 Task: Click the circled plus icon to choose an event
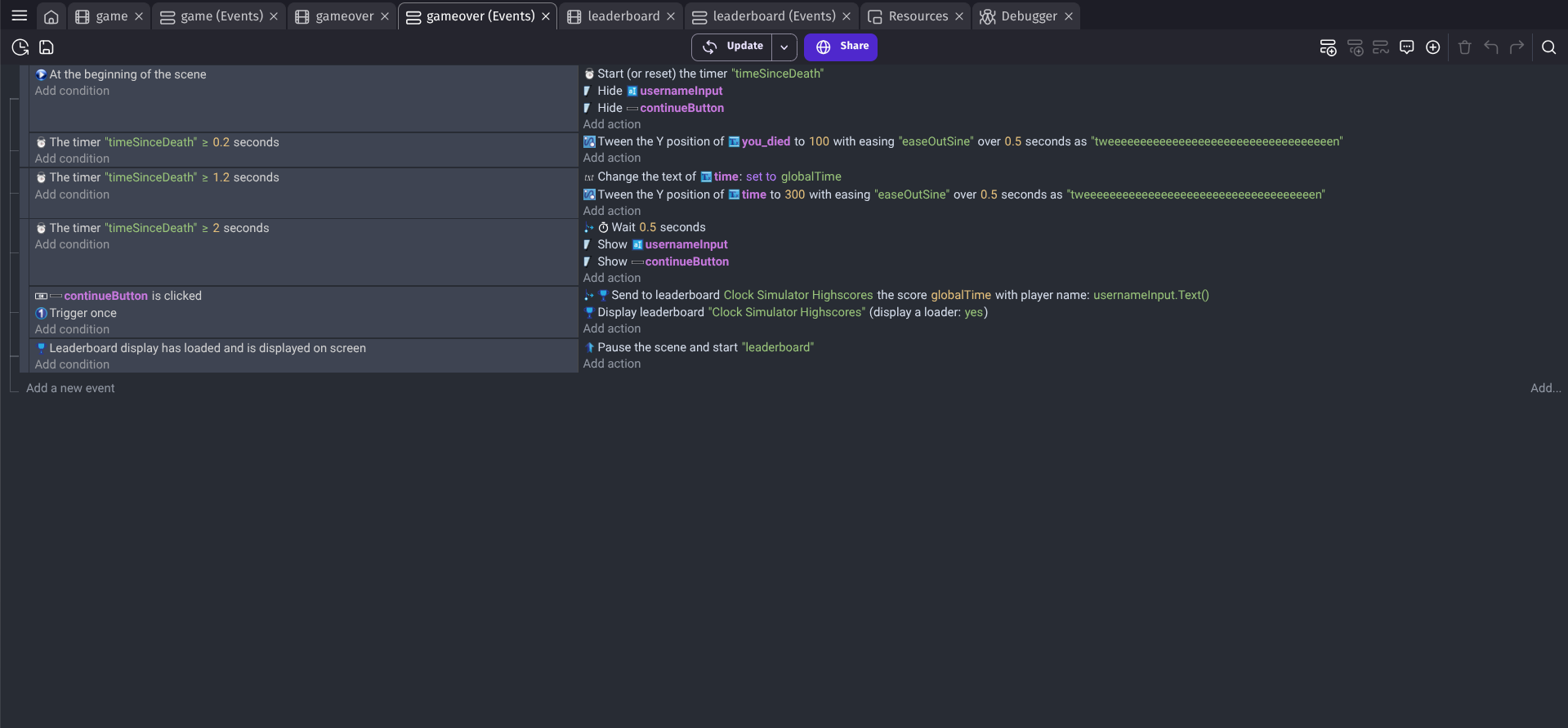click(x=1433, y=47)
